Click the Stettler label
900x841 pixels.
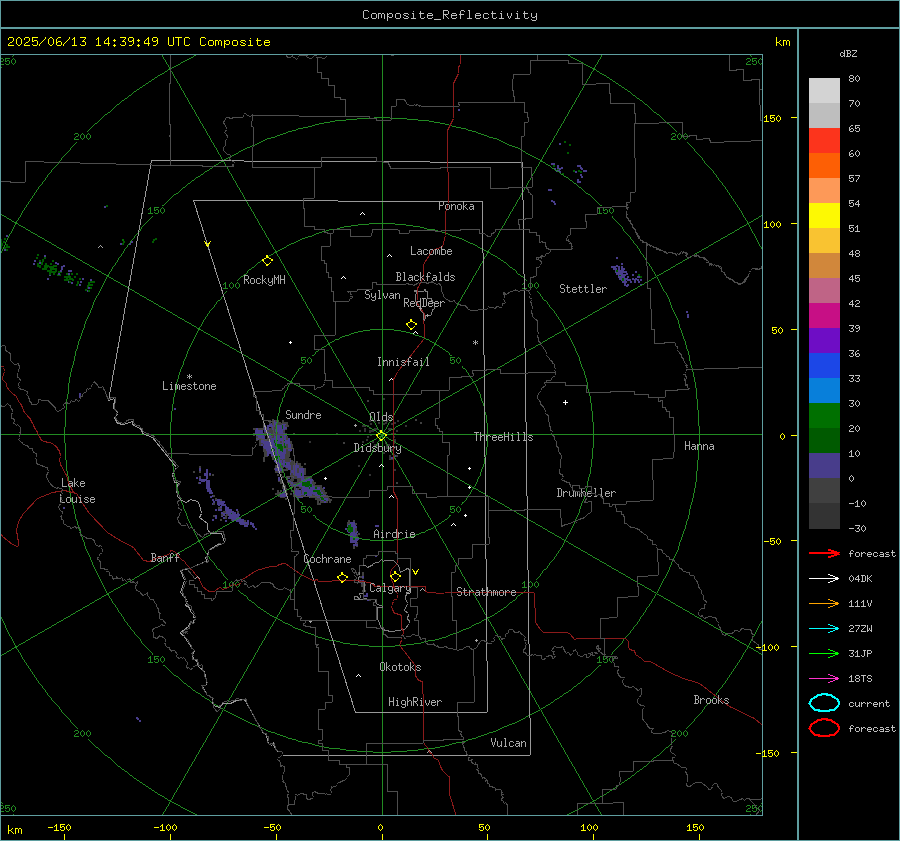point(583,289)
